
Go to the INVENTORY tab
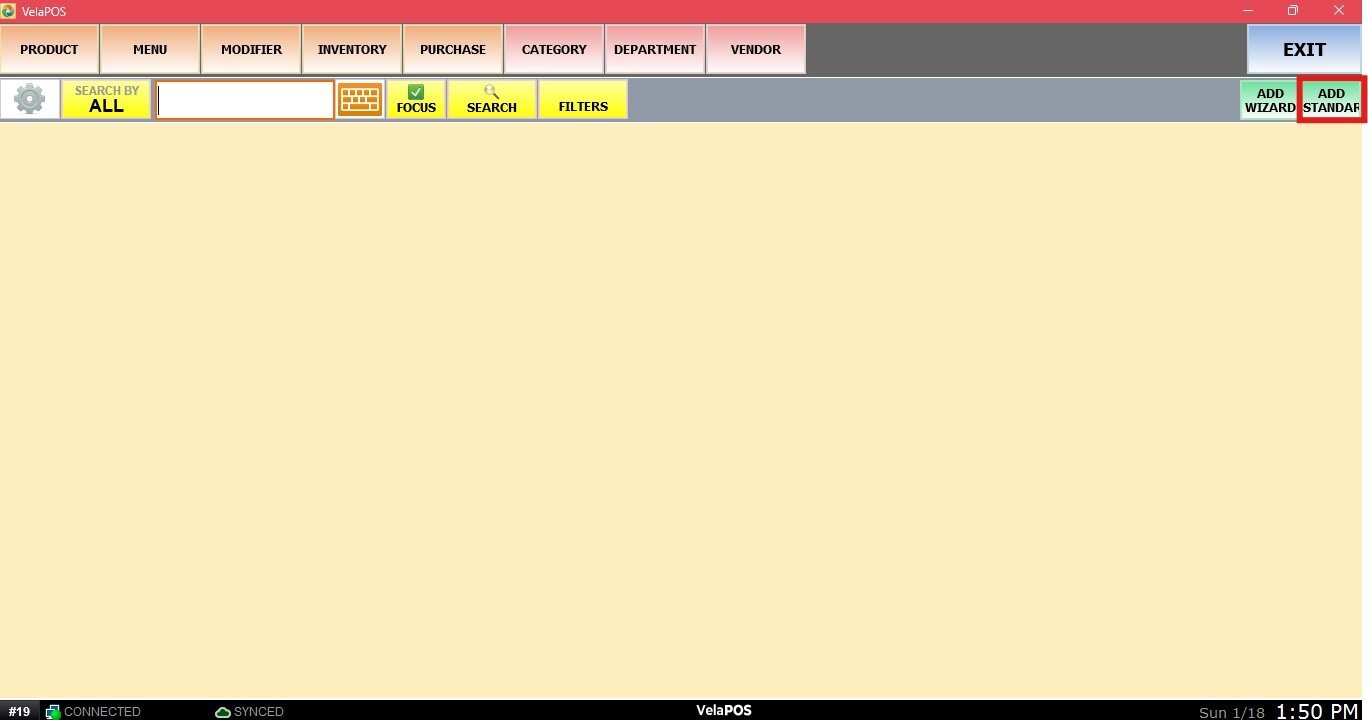tap(352, 49)
